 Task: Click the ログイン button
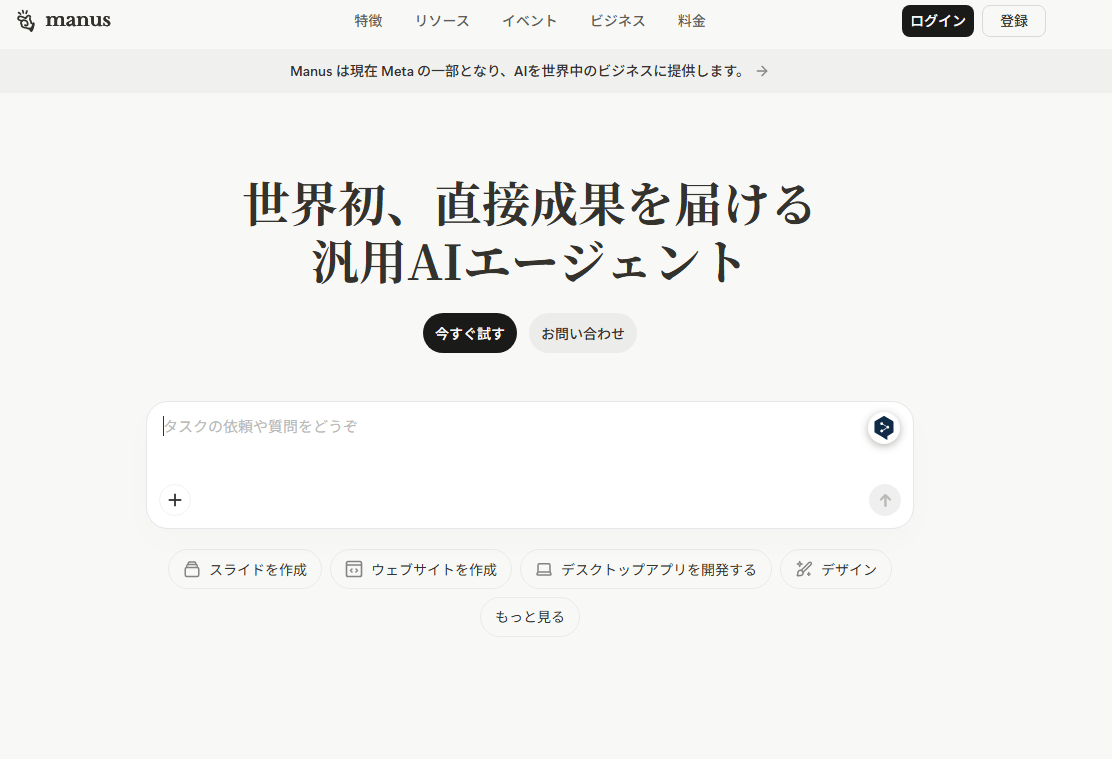tap(937, 21)
